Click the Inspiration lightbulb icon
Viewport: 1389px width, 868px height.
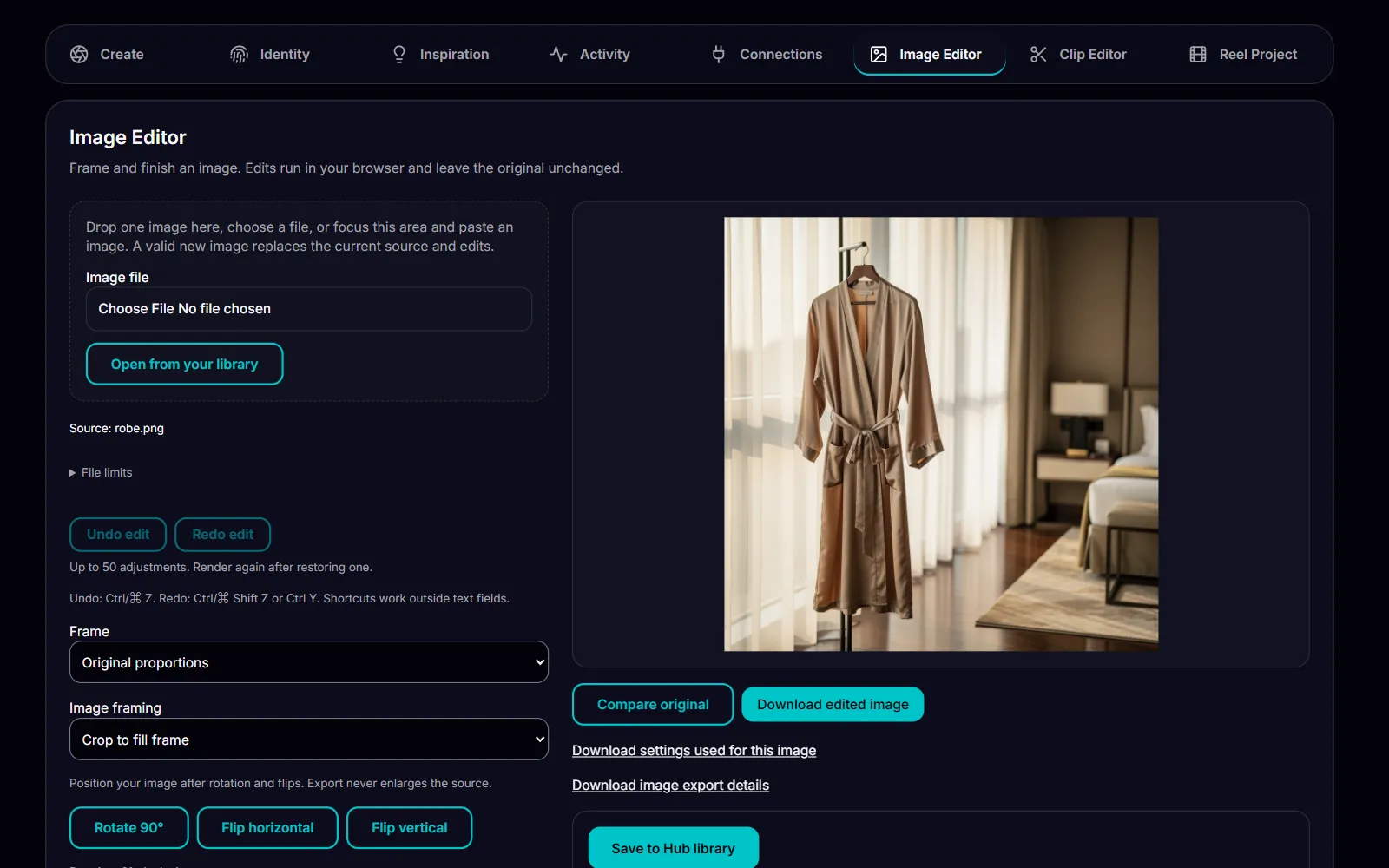click(399, 54)
